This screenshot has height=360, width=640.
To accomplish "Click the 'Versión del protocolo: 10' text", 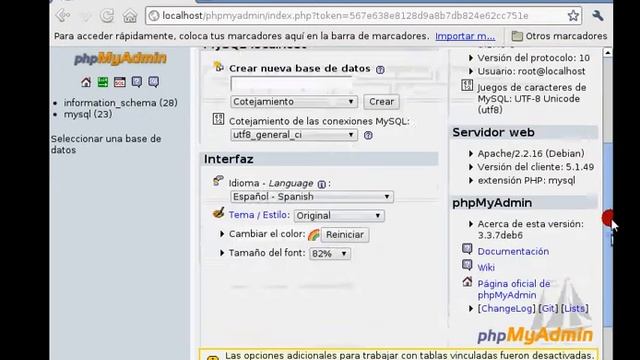I will [x=533, y=58].
